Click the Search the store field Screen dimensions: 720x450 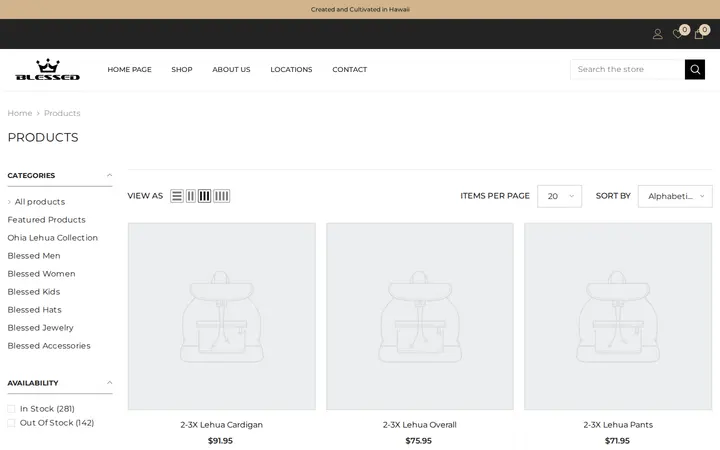(627, 69)
